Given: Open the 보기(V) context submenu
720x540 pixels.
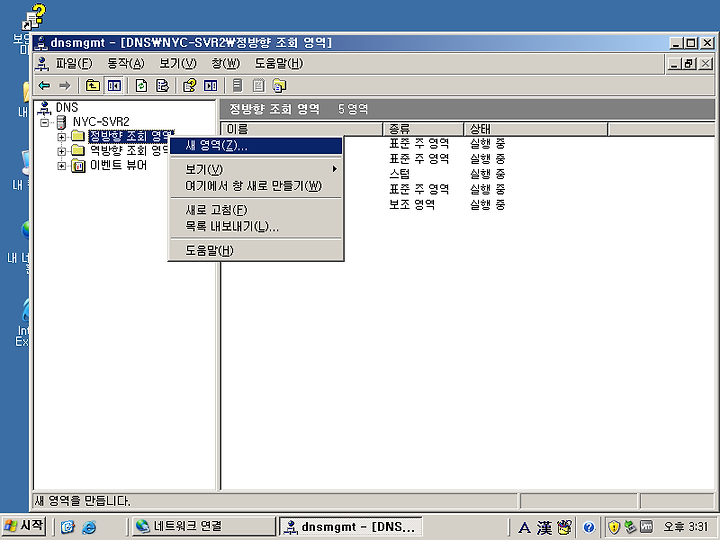Looking at the screenshot, I should pyautogui.click(x=256, y=169).
